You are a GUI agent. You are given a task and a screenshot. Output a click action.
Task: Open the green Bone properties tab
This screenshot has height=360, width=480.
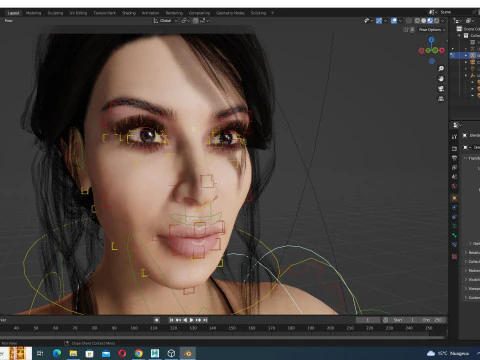click(454, 235)
